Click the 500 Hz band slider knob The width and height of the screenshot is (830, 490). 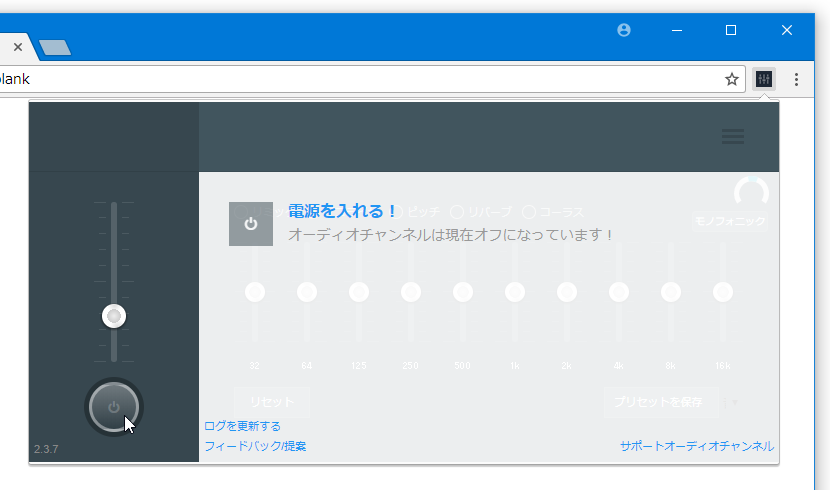click(x=463, y=292)
